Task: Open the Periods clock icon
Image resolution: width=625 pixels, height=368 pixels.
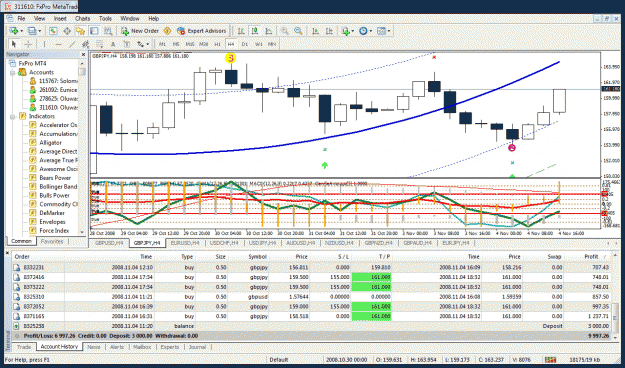Action: point(363,31)
